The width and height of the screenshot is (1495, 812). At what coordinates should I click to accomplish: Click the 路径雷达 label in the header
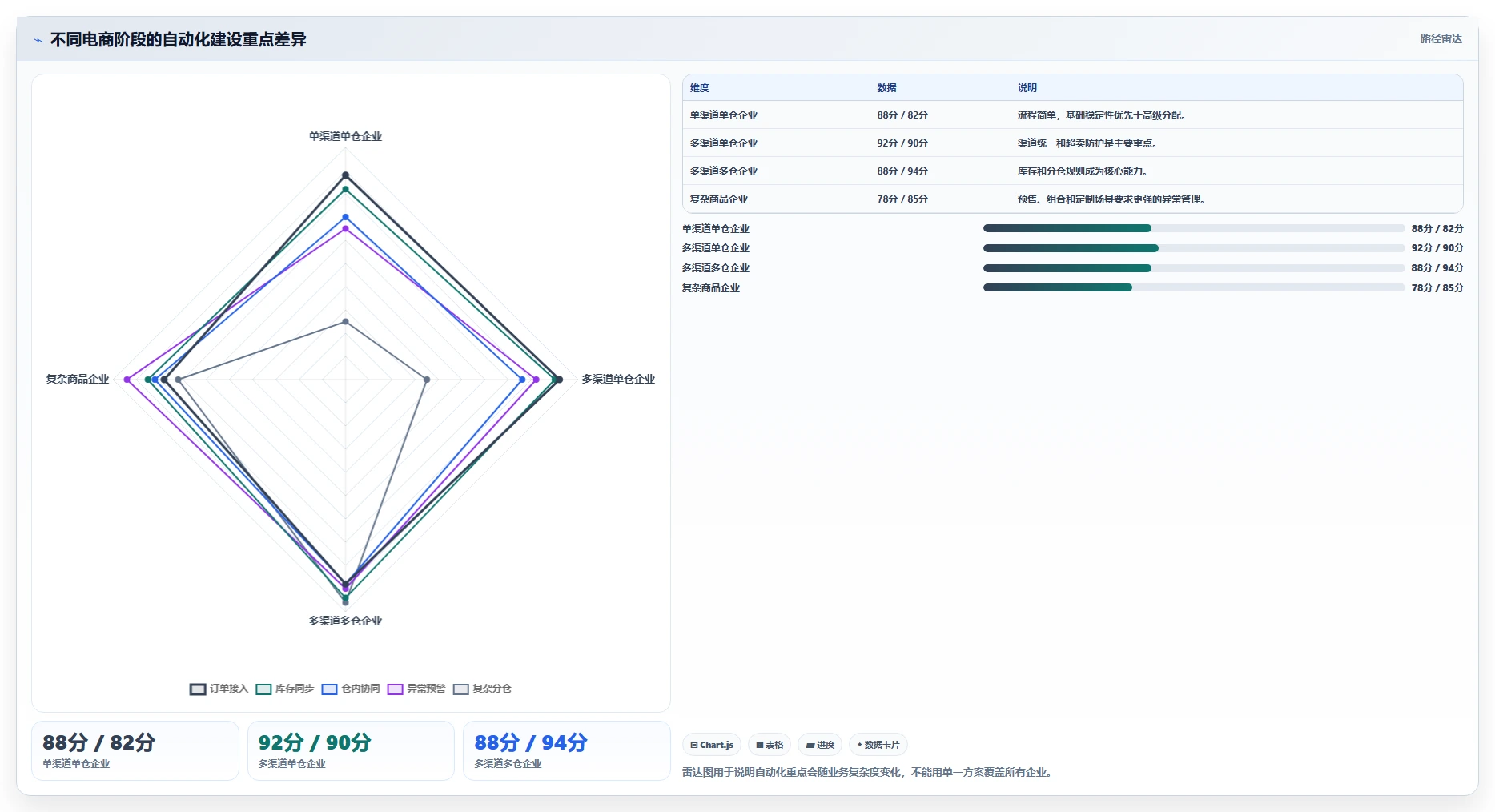coord(1441,38)
